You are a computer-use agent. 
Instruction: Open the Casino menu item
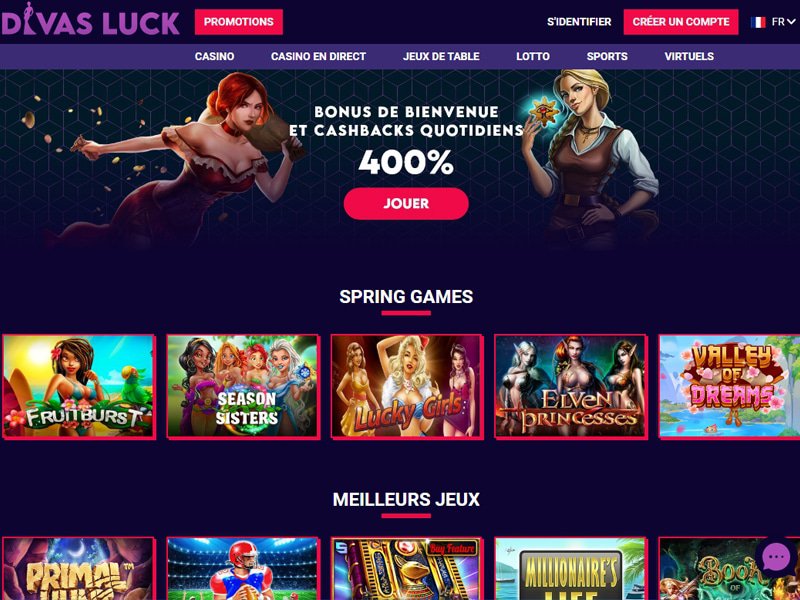click(214, 56)
